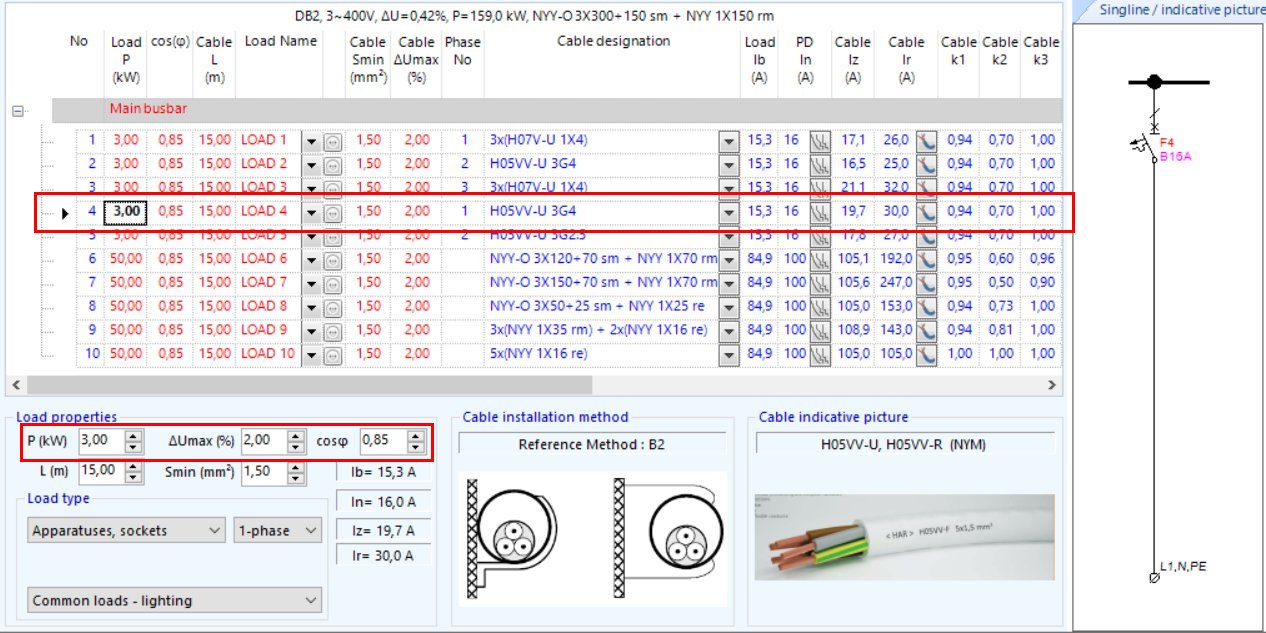Image resolution: width=1266 pixels, height=633 pixels.
Task: Click the cable icon next to Ir value 26,0
Action: coord(926,139)
